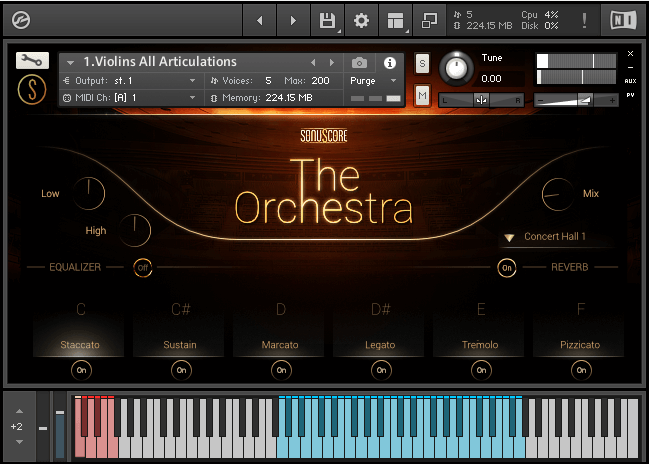This screenshot has width=649, height=464.
Task: Select the Marcato articulation slot
Action: coord(279,329)
